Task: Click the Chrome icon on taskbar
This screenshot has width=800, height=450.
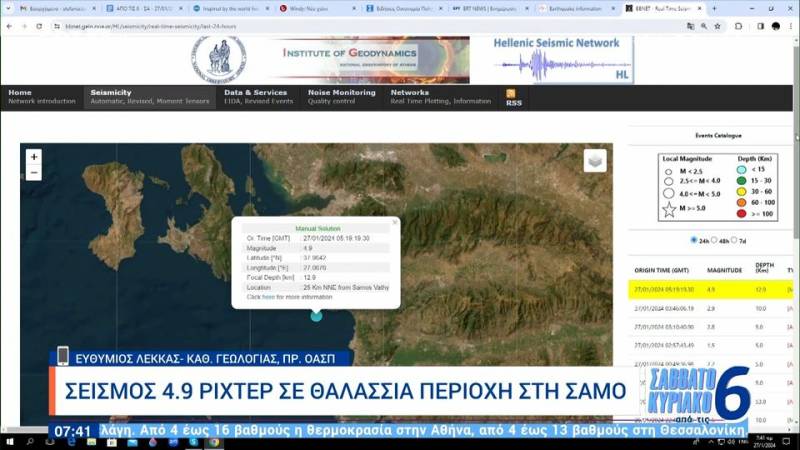Action: (214, 442)
